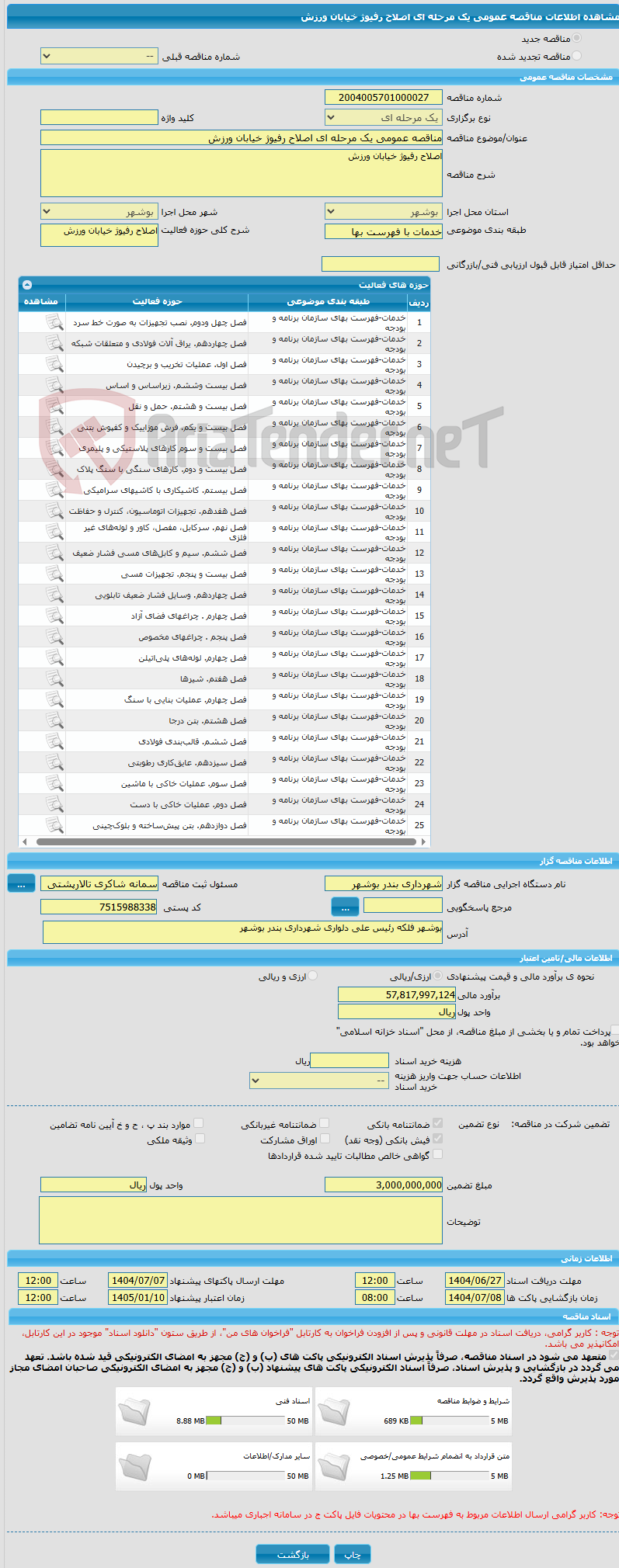The height and width of the screenshot is (1568, 619).
Task: Open view icon for activity row 25
Action: [54, 825]
